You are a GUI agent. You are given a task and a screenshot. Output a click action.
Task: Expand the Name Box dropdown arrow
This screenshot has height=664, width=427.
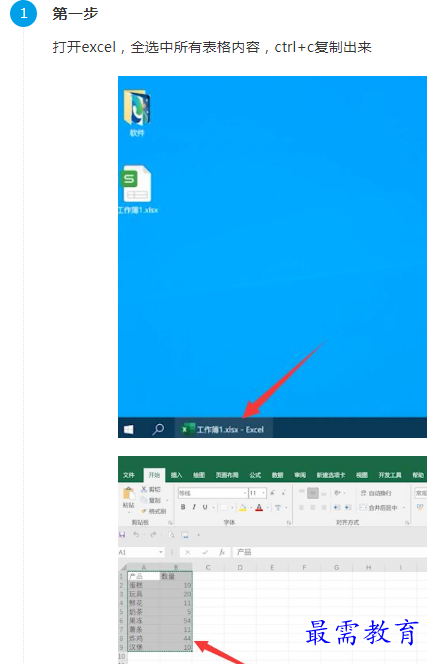coord(161,552)
